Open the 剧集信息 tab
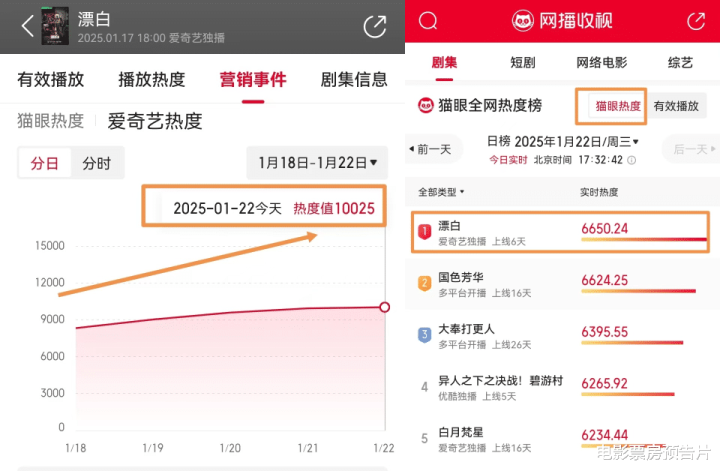Image resolution: width=720 pixels, height=471 pixels. tap(354, 79)
